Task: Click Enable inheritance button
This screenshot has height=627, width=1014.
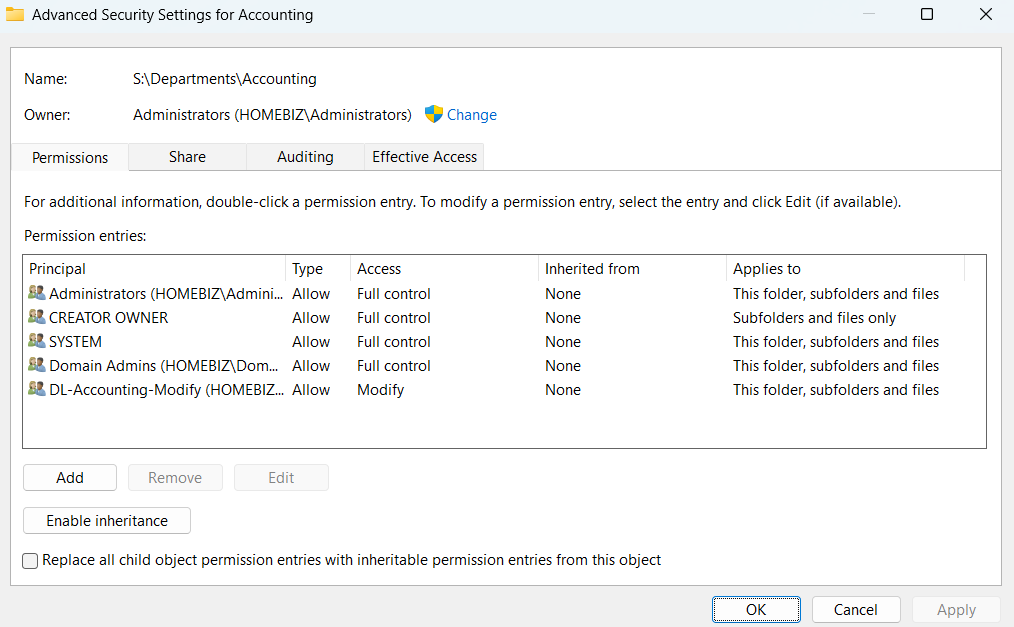Action: 107,520
